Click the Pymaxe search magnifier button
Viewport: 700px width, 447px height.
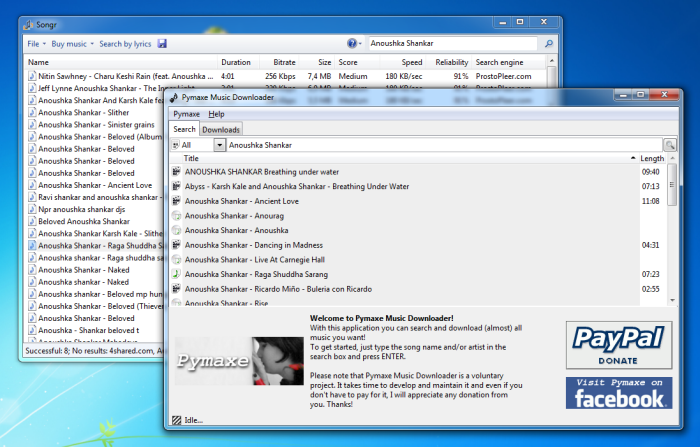point(669,145)
